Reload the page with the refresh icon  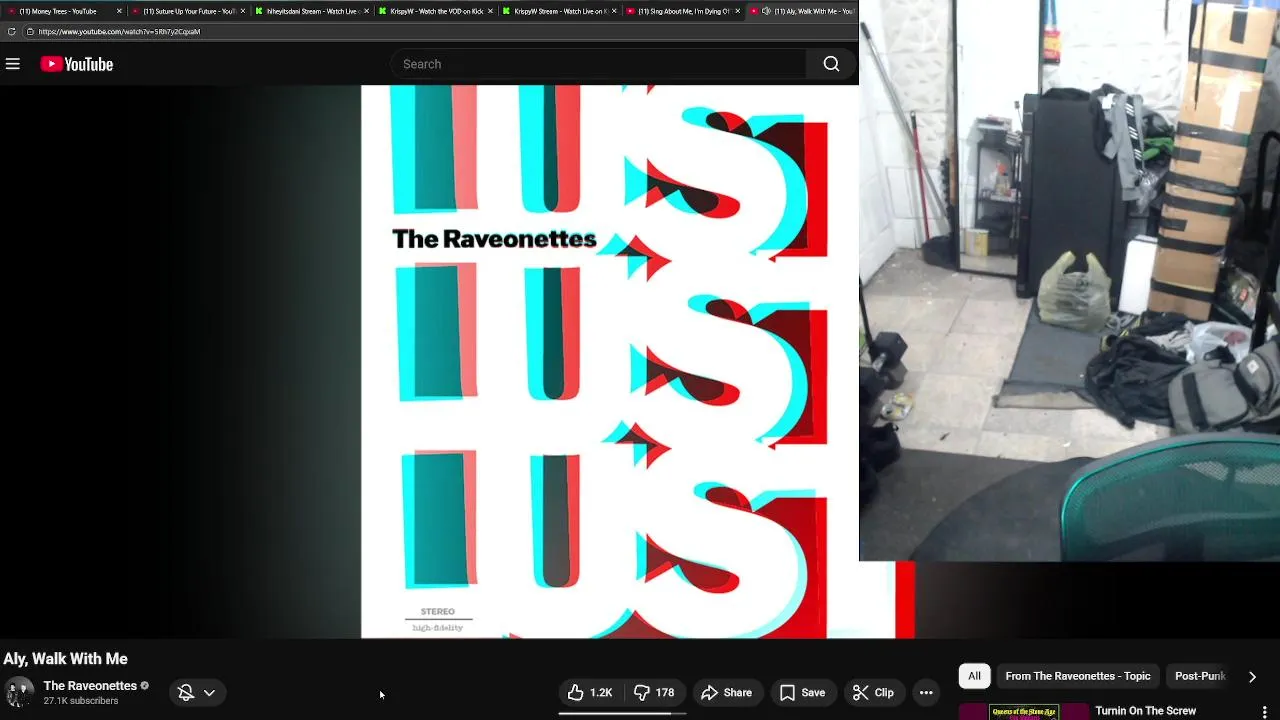click(12, 31)
